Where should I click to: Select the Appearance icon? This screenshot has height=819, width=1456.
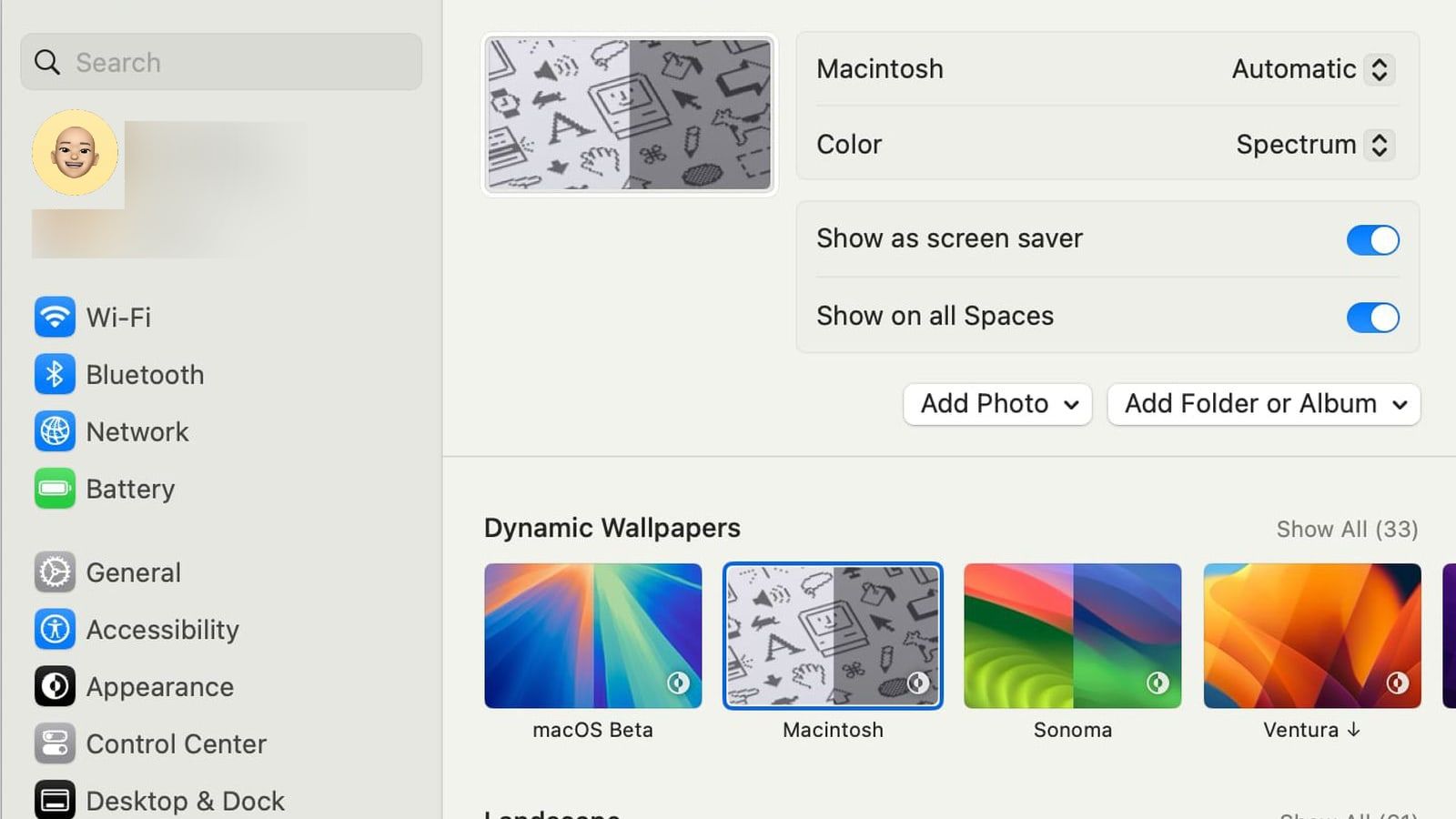(55, 687)
